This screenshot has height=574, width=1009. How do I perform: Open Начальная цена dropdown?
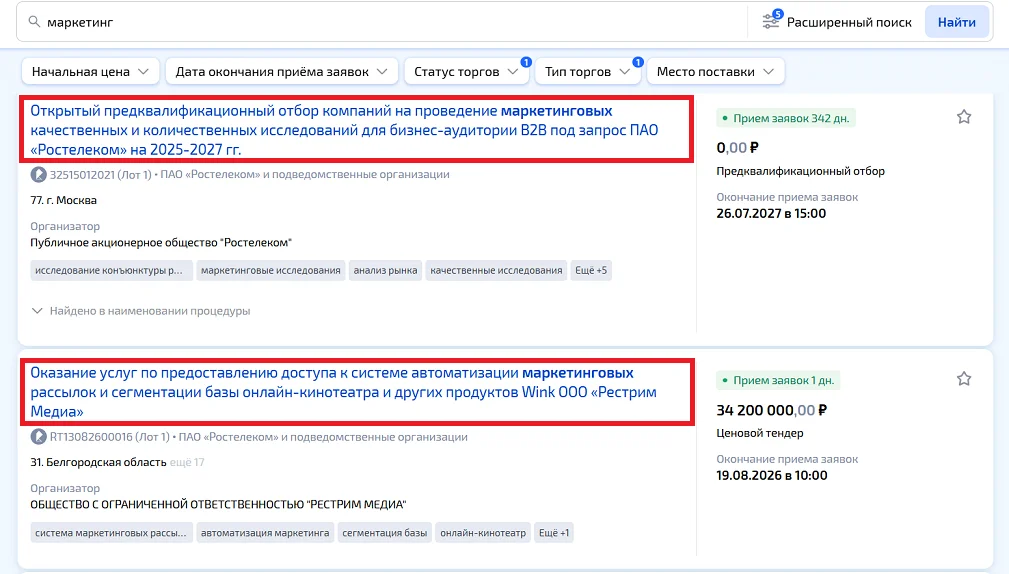click(90, 71)
